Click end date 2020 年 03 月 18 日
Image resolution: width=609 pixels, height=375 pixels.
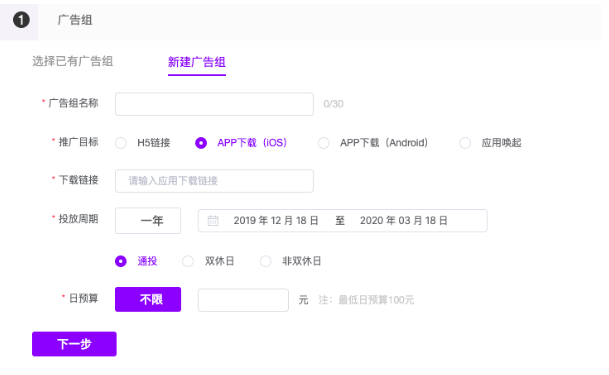(x=404, y=220)
